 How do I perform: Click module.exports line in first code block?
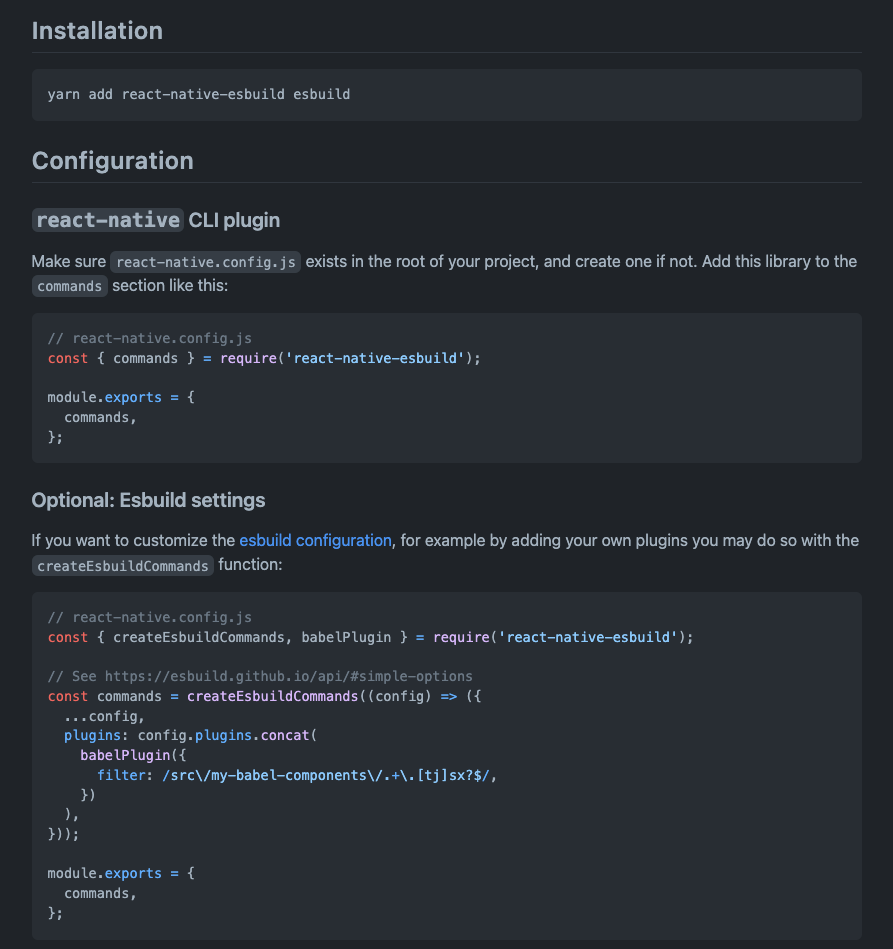(x=121, y=398)
